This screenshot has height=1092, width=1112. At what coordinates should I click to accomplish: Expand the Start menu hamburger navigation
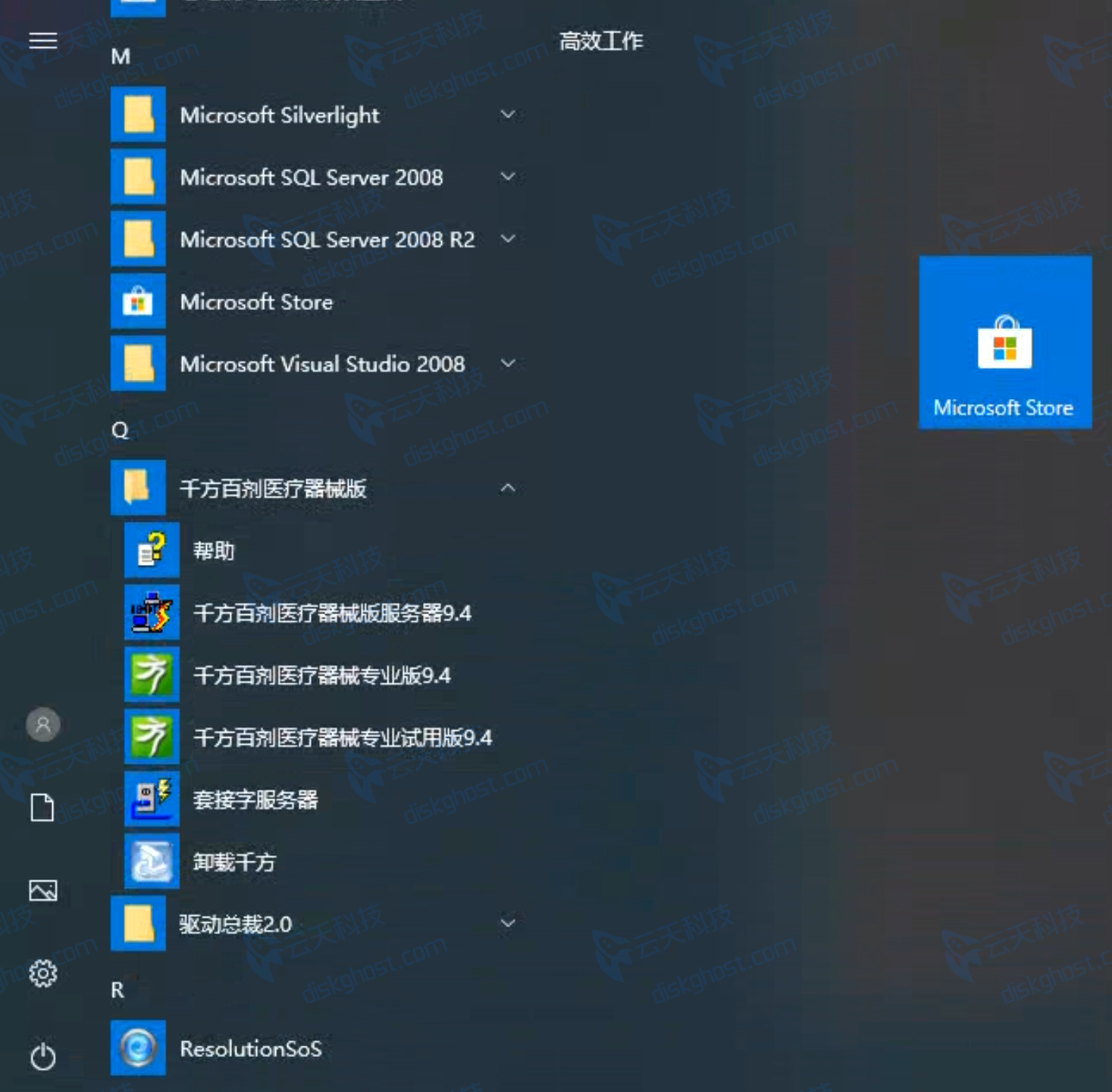(43, 40)
